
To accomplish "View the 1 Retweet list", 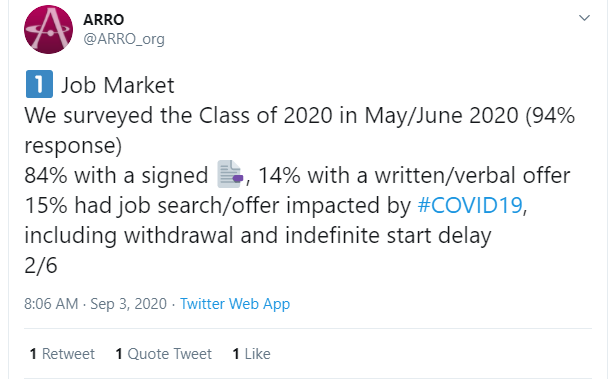I will [62, 354].
